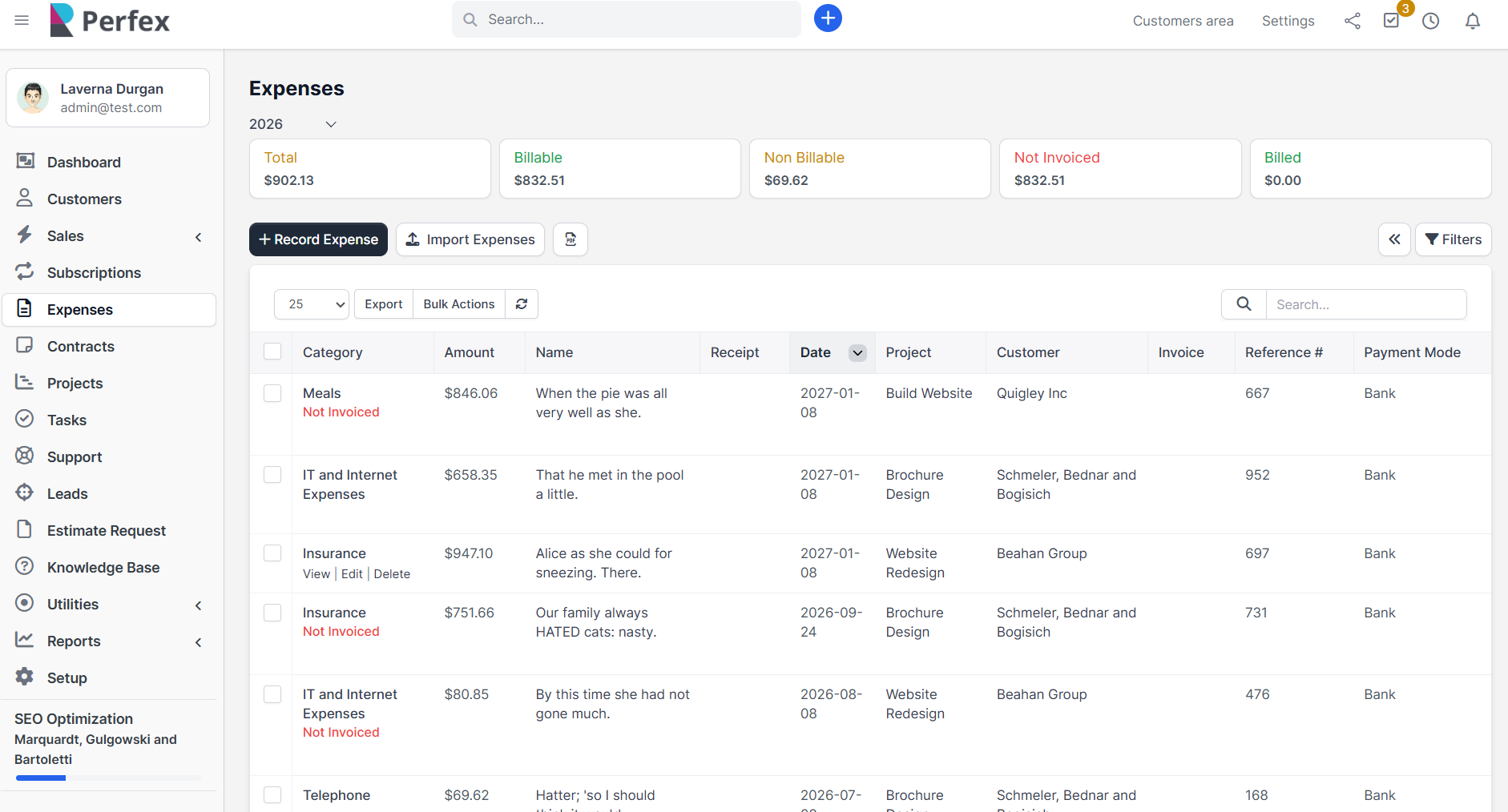Open the tasks checkmark icon with badge
The width and height of the screenshot is (1508, 812).
click(1392, 20)
